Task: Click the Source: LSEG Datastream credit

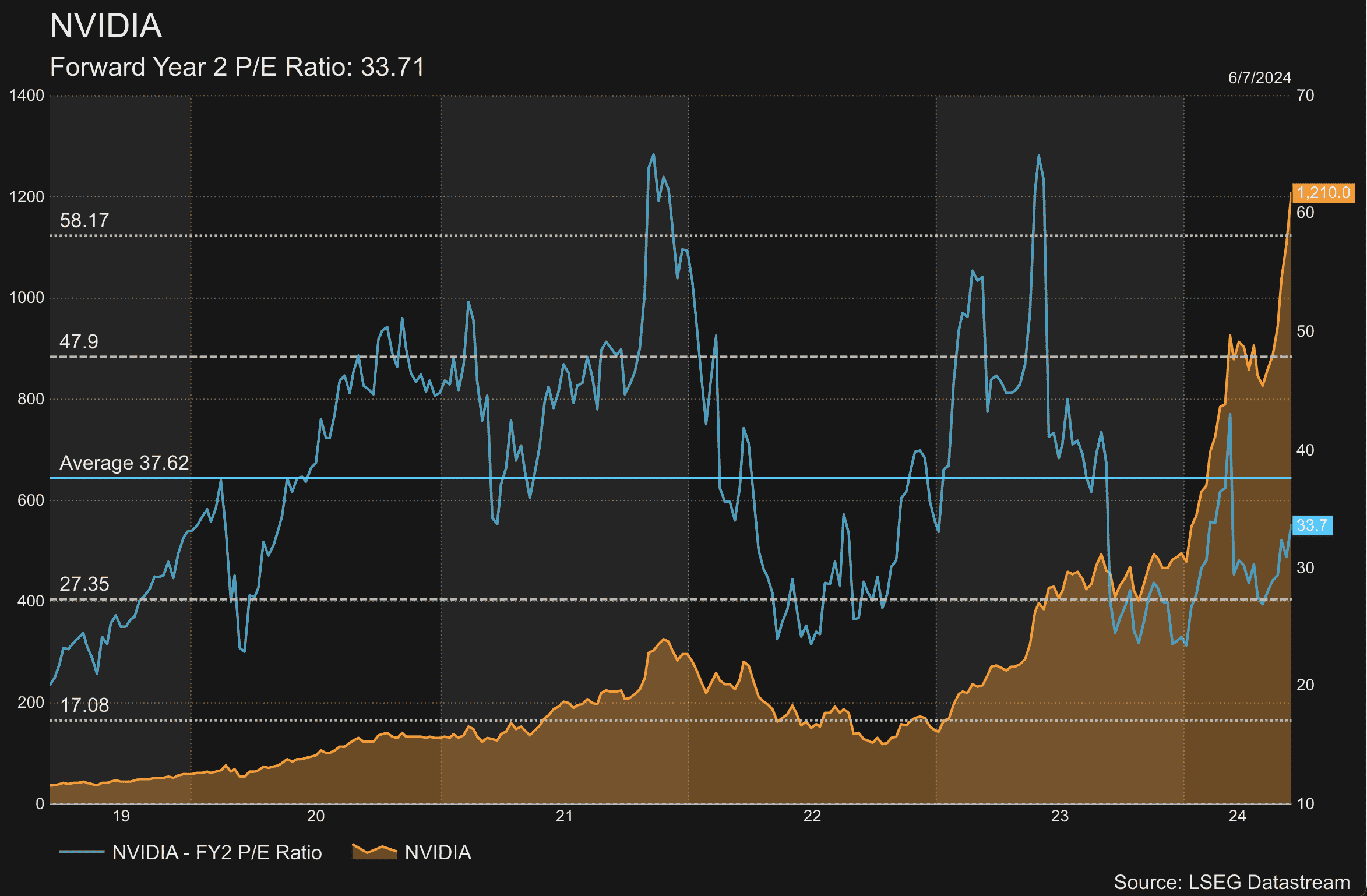Action: tap(1232, 882)
